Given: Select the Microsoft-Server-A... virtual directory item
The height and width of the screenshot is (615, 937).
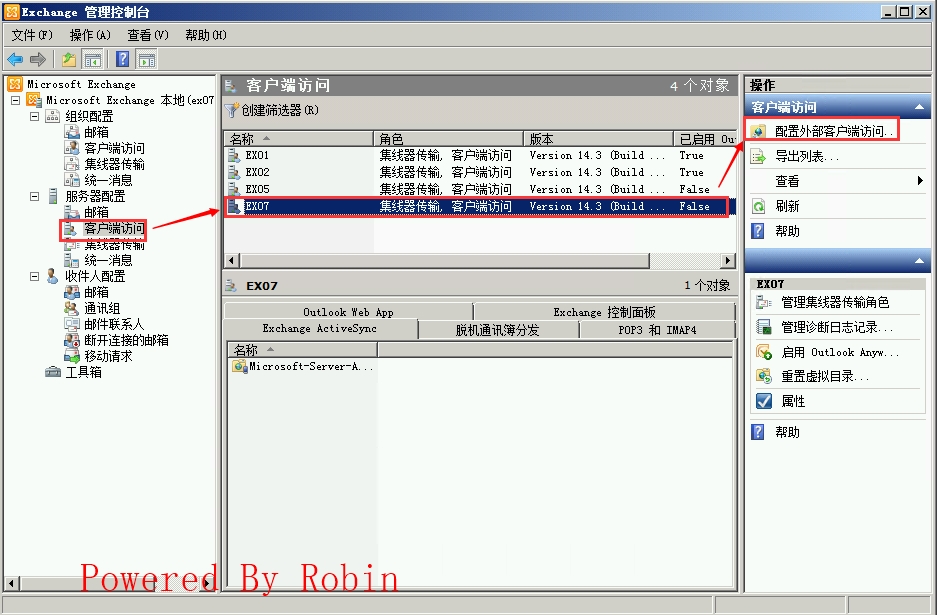Looking at the screenshot, I should pos(303,366).
